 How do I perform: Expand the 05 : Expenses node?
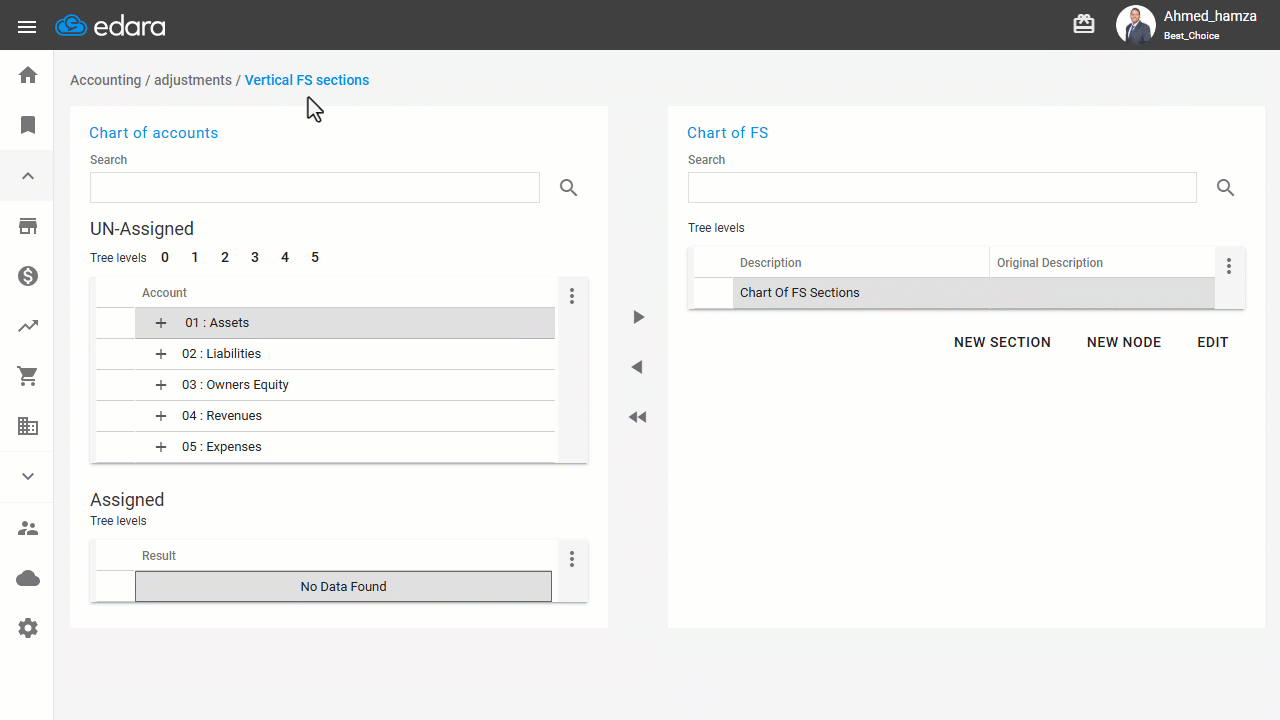pos(161,447)
